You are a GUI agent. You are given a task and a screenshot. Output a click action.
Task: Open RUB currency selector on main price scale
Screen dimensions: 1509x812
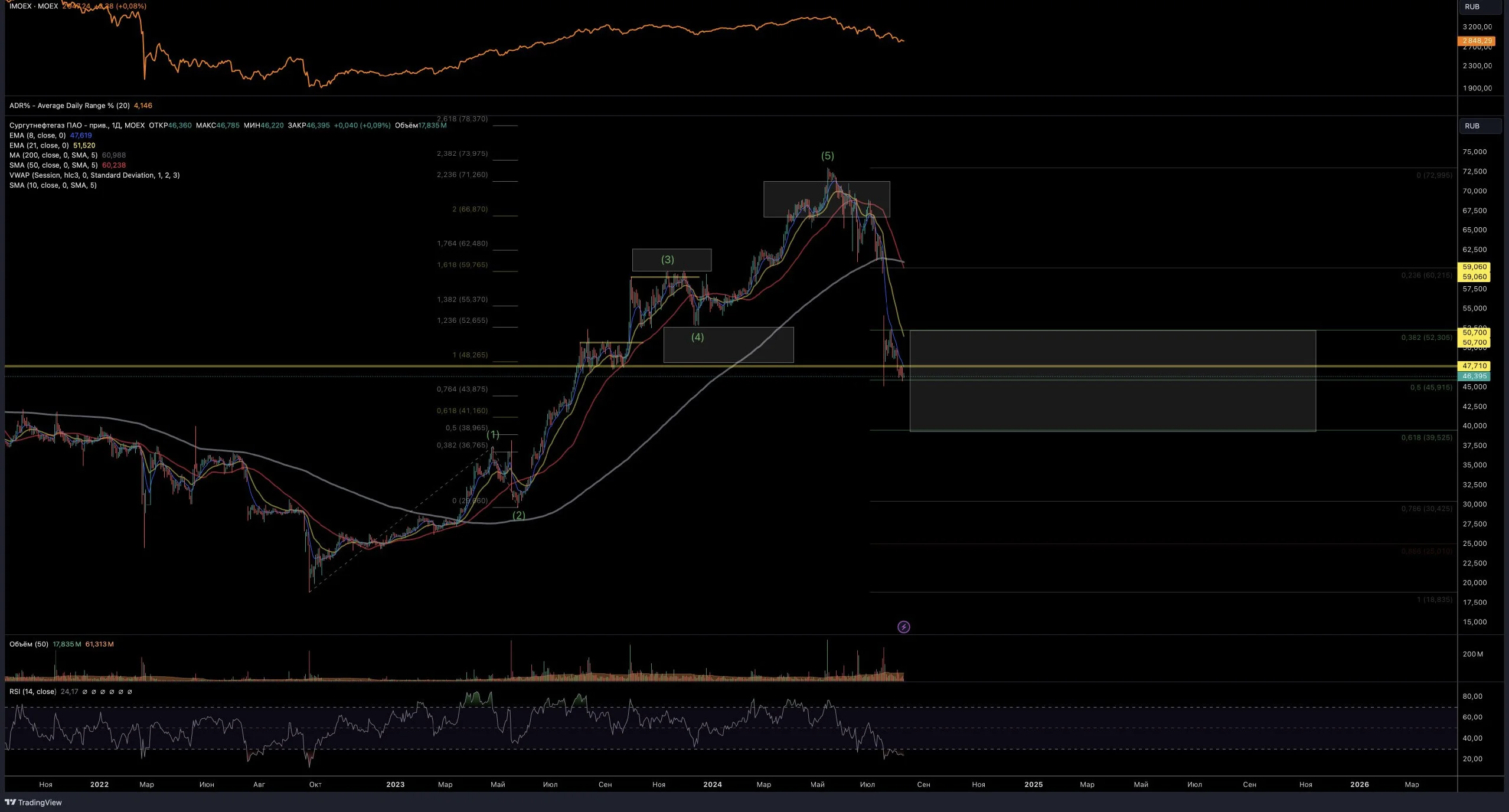pos(1479,126)
